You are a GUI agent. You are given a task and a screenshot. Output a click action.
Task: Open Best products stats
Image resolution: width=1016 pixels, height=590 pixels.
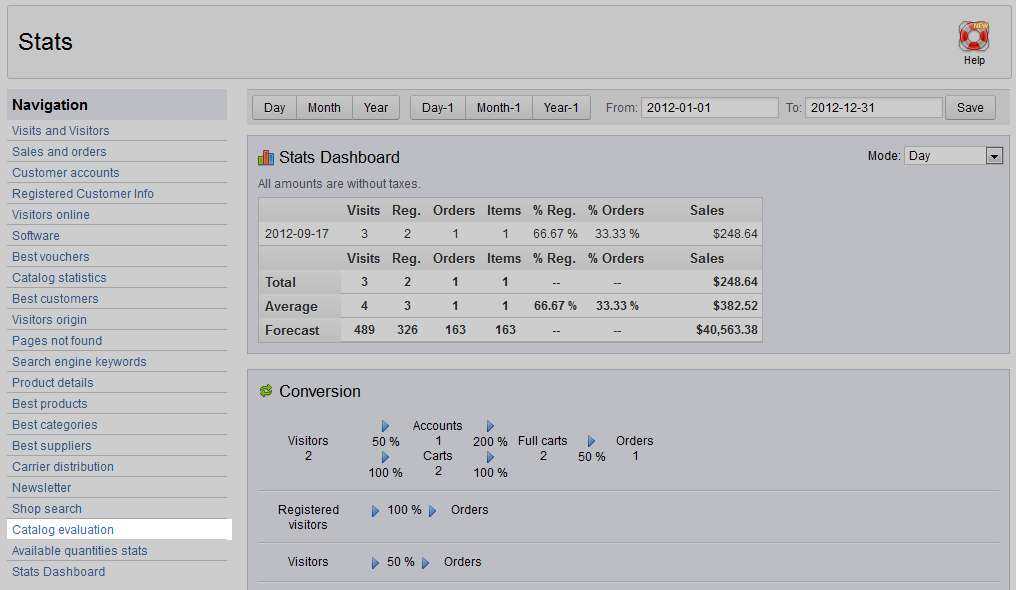tap(49, 404)
